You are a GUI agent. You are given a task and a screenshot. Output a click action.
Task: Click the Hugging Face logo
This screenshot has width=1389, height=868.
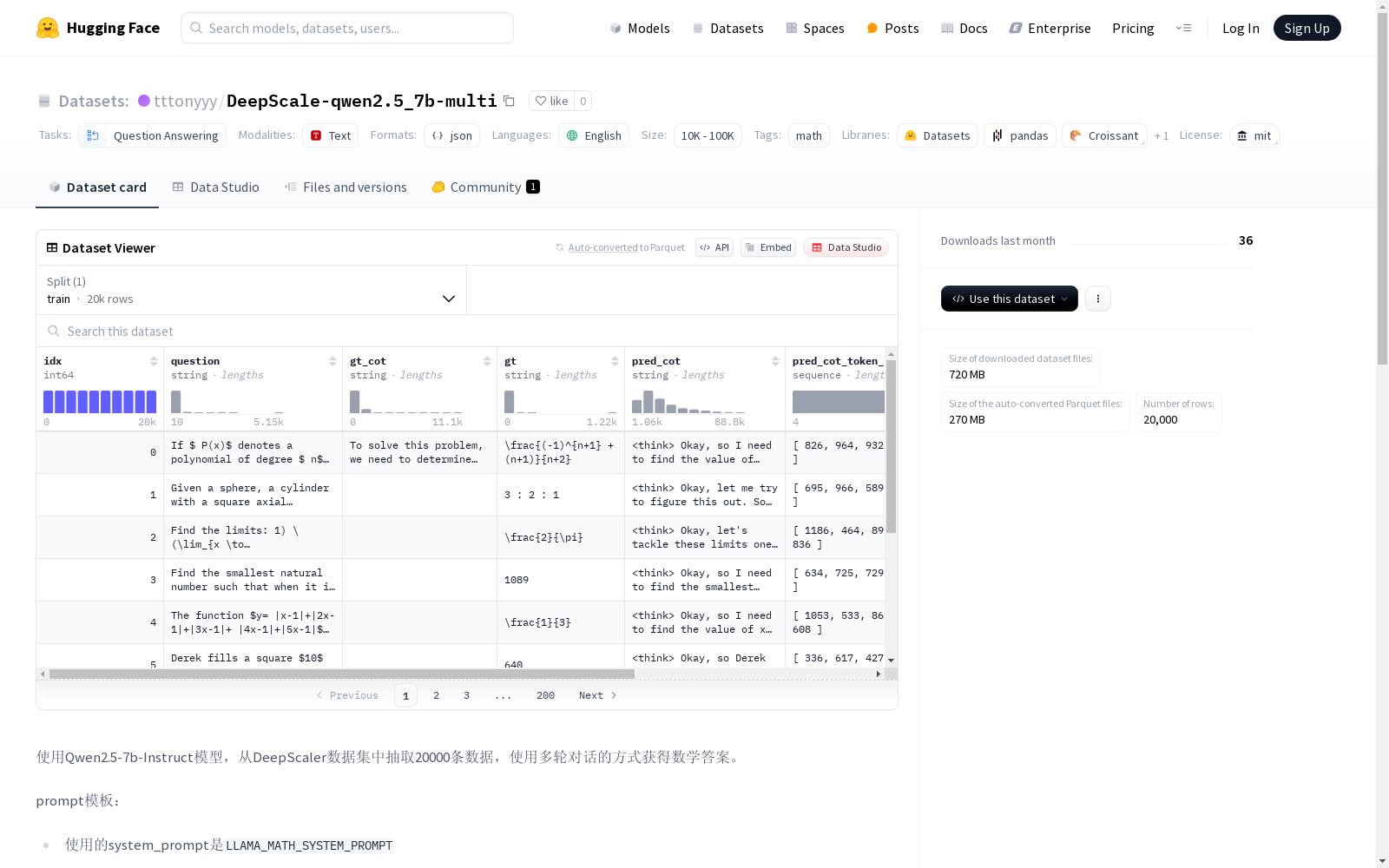tap(97, 28)
